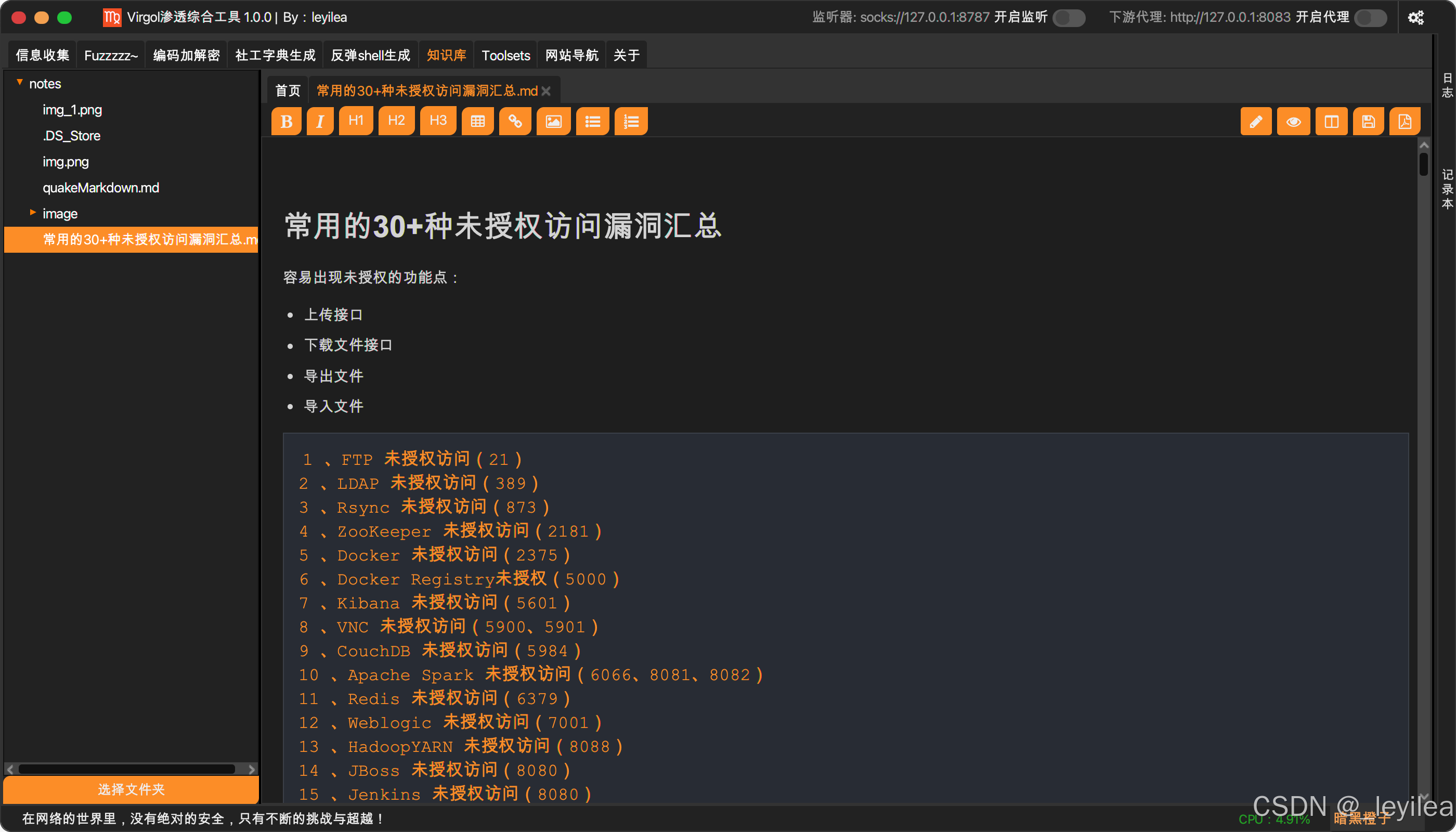Screen dimensions: 1456x832
Task: Click the 选择文件夹 button
Action: coord(131,789)
